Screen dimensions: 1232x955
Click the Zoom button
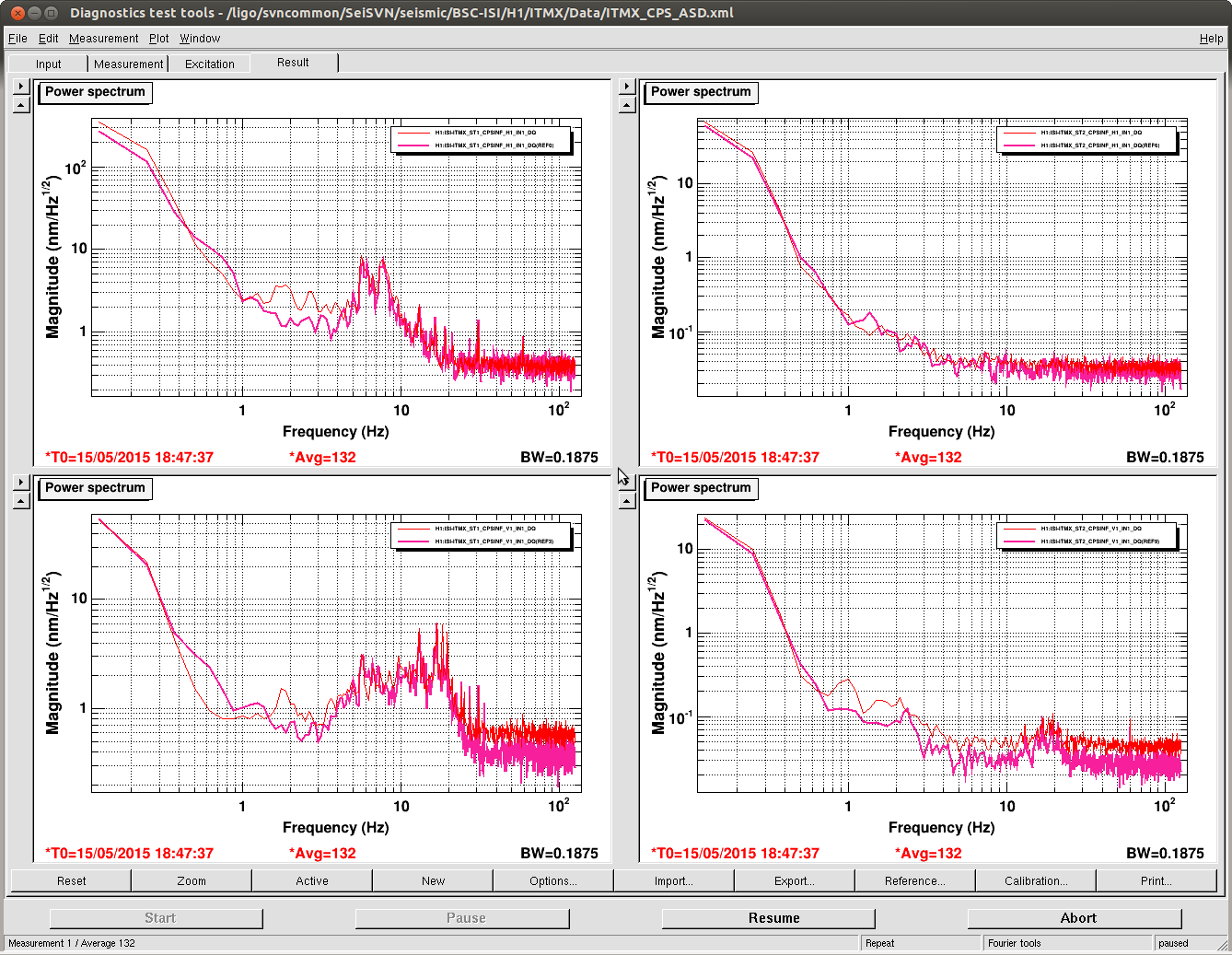click(192, 880)
